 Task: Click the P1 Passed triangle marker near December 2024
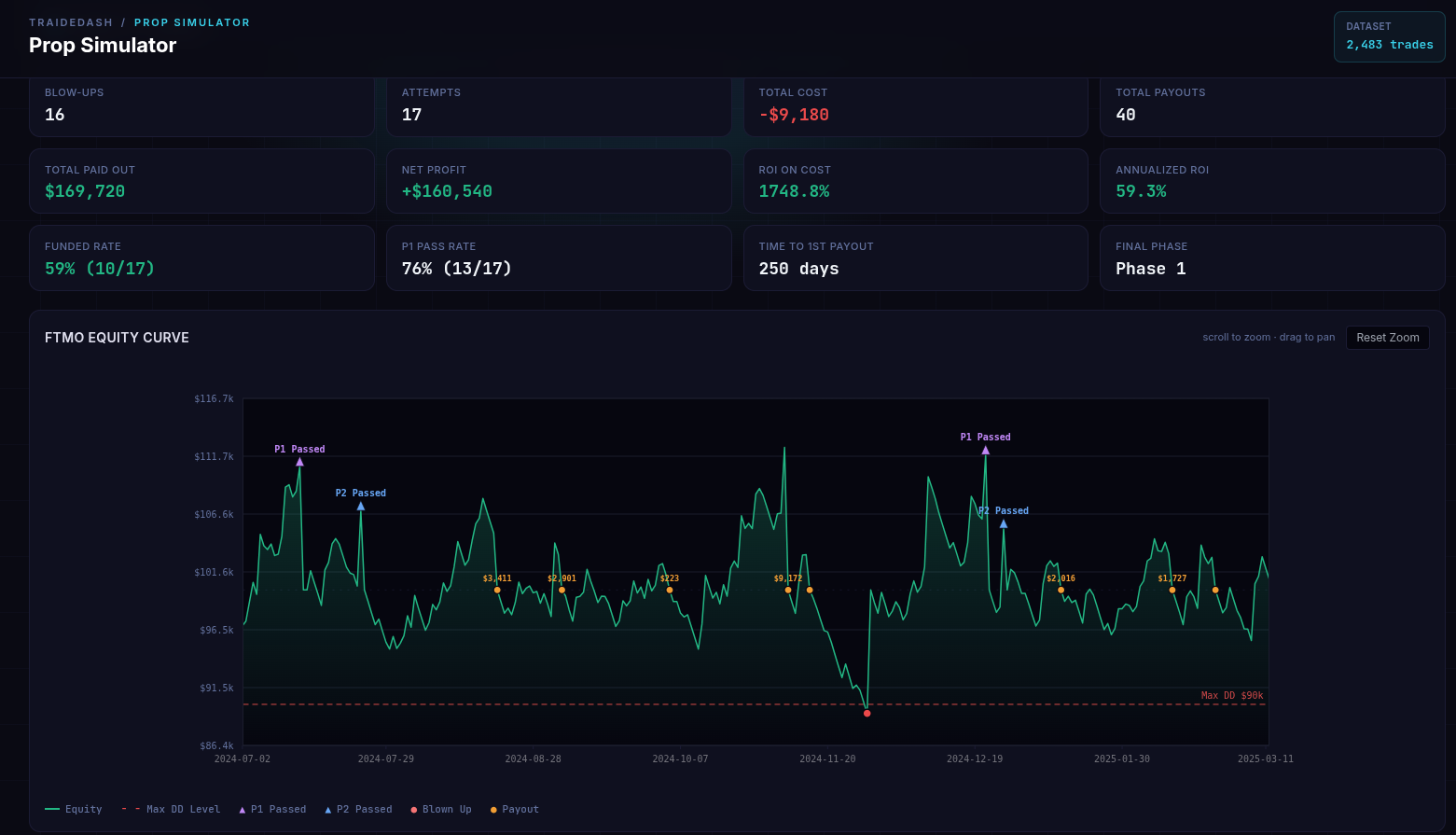[x=985, y=451]
